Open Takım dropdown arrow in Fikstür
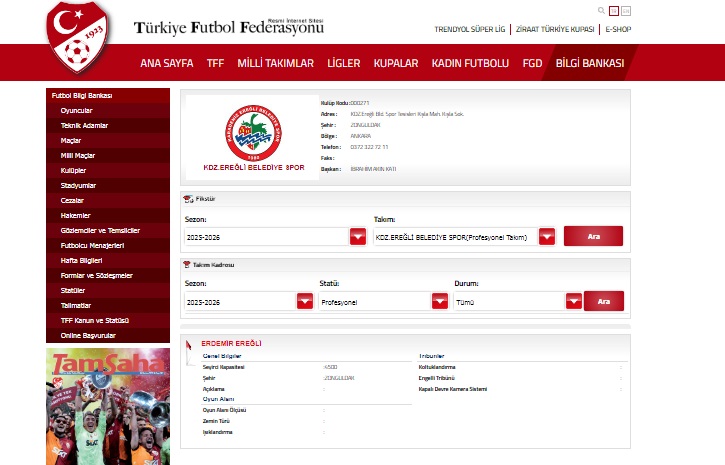The width and height of the screenshot is (725, 465). 547,237
